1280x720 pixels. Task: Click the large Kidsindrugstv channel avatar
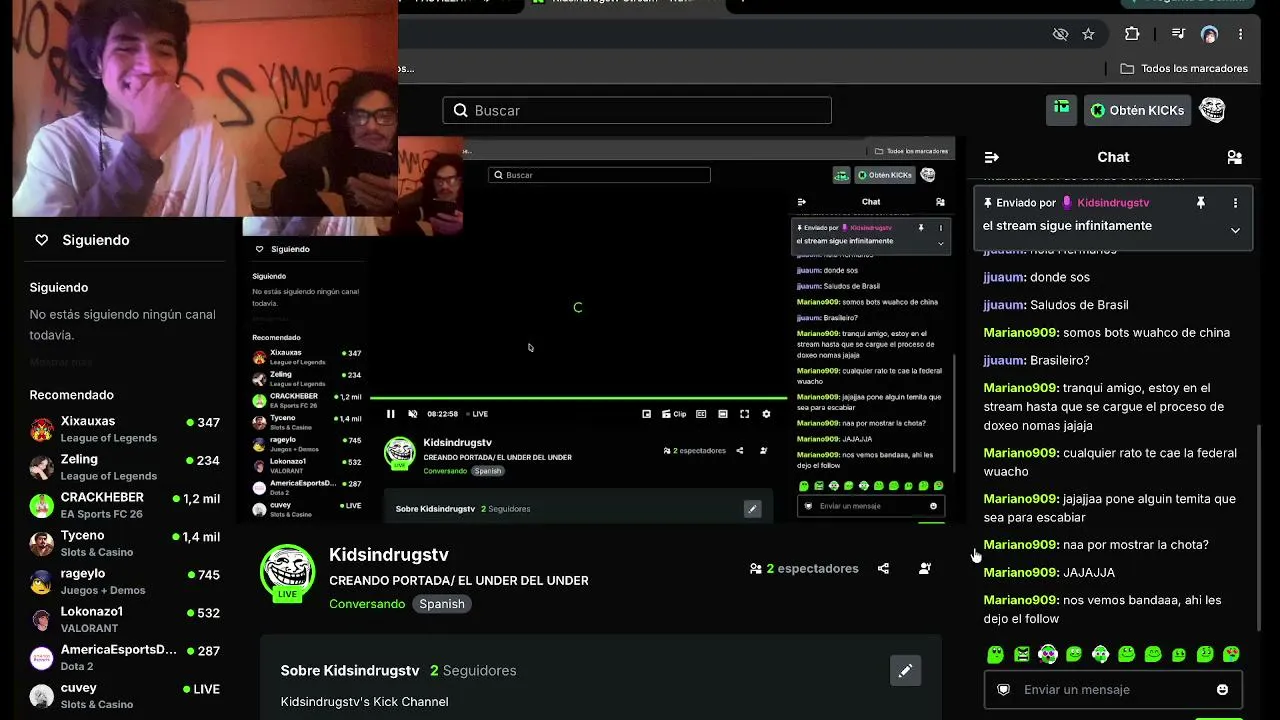(287, 572)
